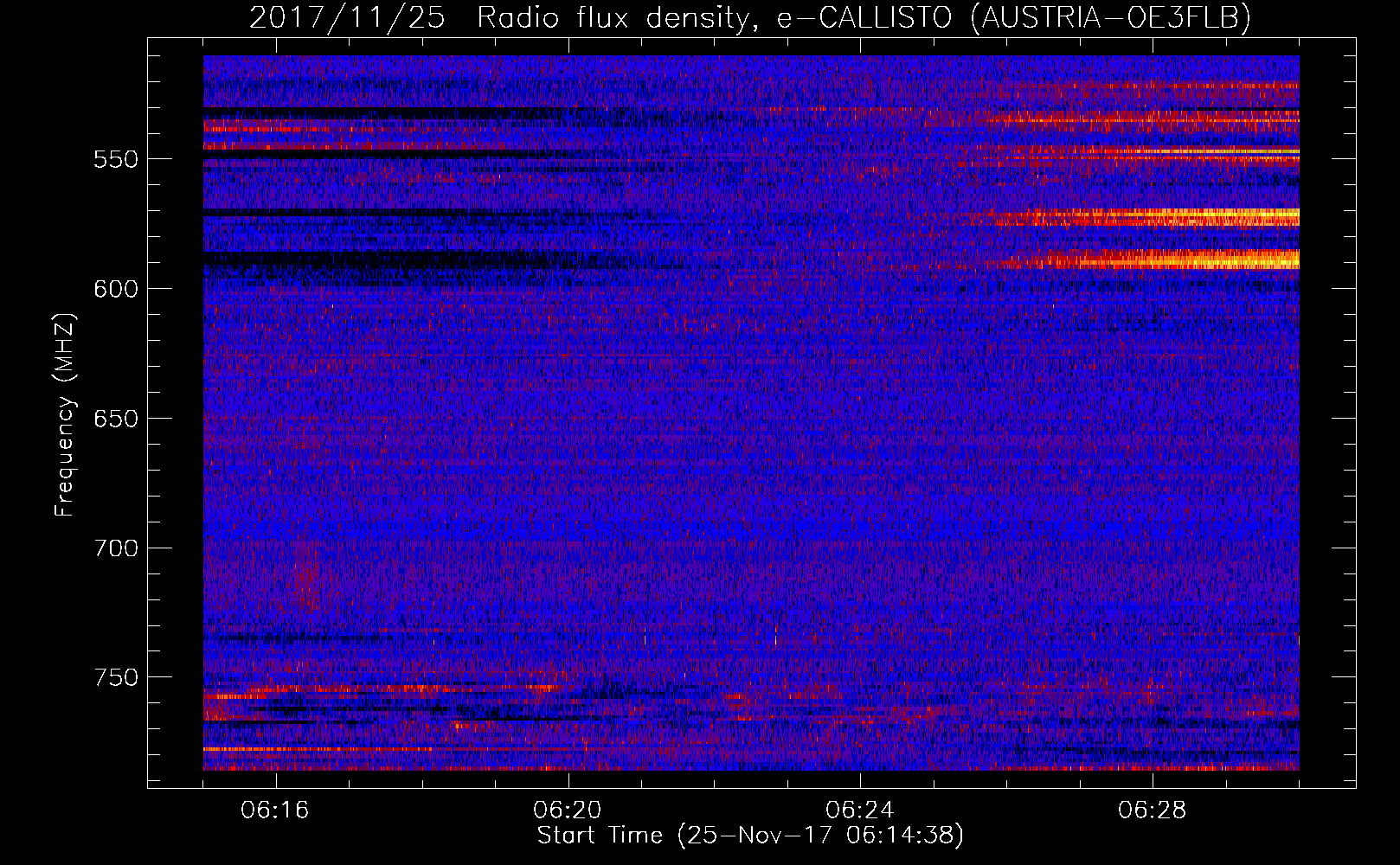
Task: Select the title text 'Radio flux density, e-CALLISTO'
Action: tap(716, 17)
